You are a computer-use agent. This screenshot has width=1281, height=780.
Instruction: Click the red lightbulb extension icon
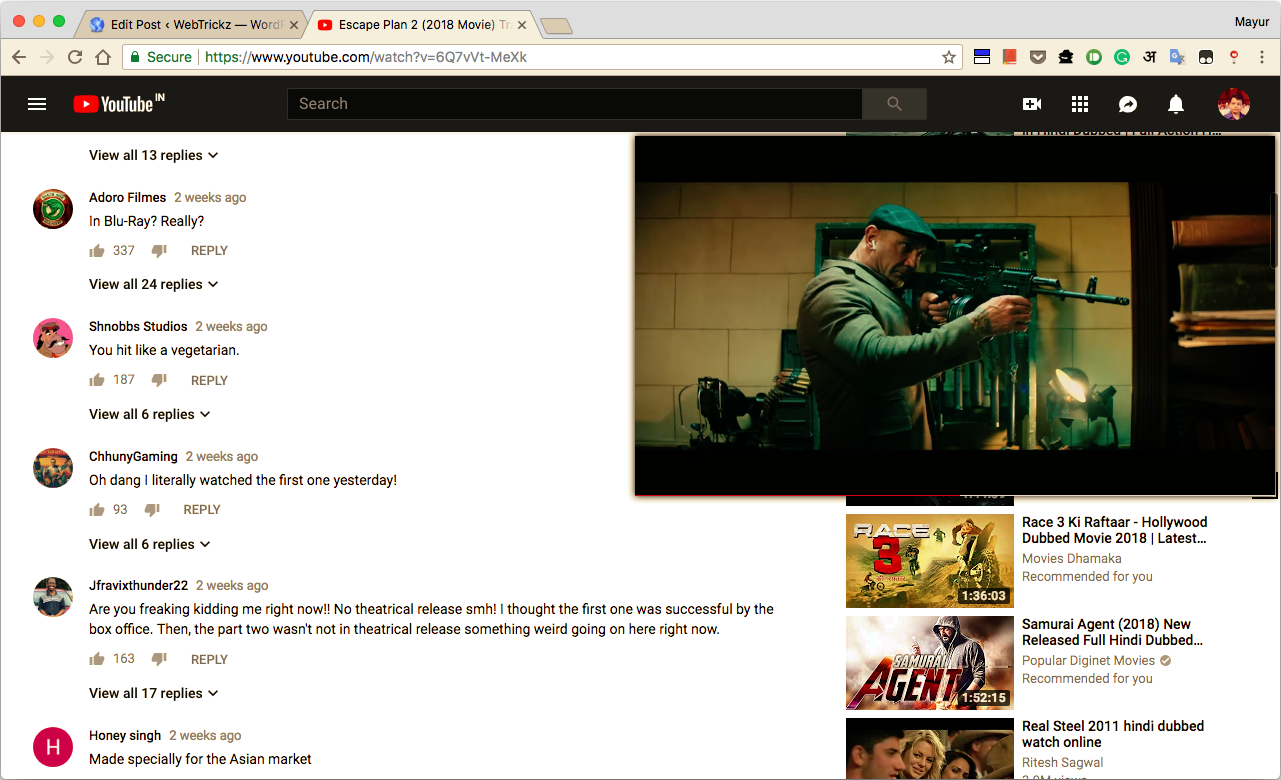click(x=1234, y=57)
